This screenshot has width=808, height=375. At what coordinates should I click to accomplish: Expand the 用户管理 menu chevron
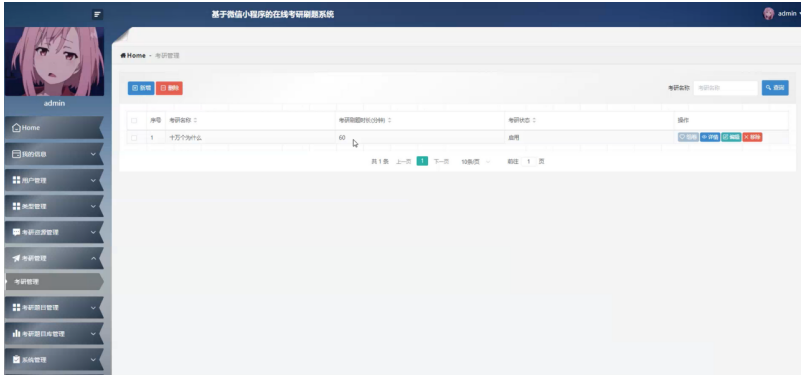(x=93, y=180)
